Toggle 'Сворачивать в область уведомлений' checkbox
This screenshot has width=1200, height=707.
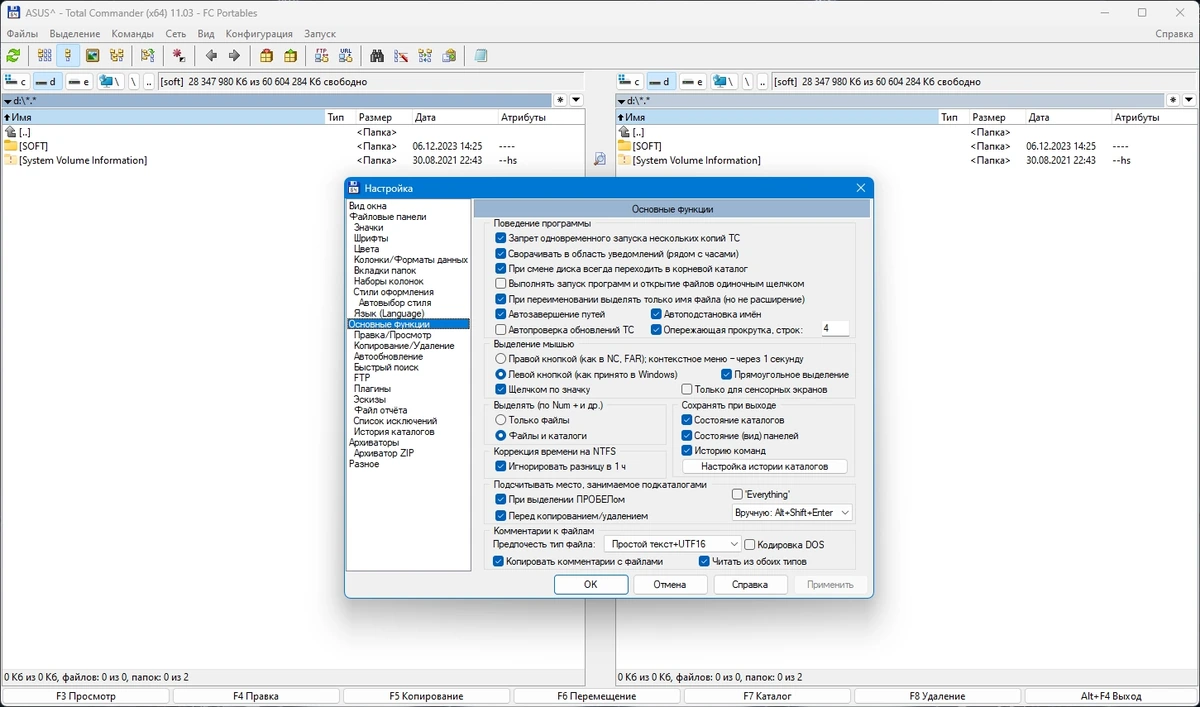(x=501, y=254)
